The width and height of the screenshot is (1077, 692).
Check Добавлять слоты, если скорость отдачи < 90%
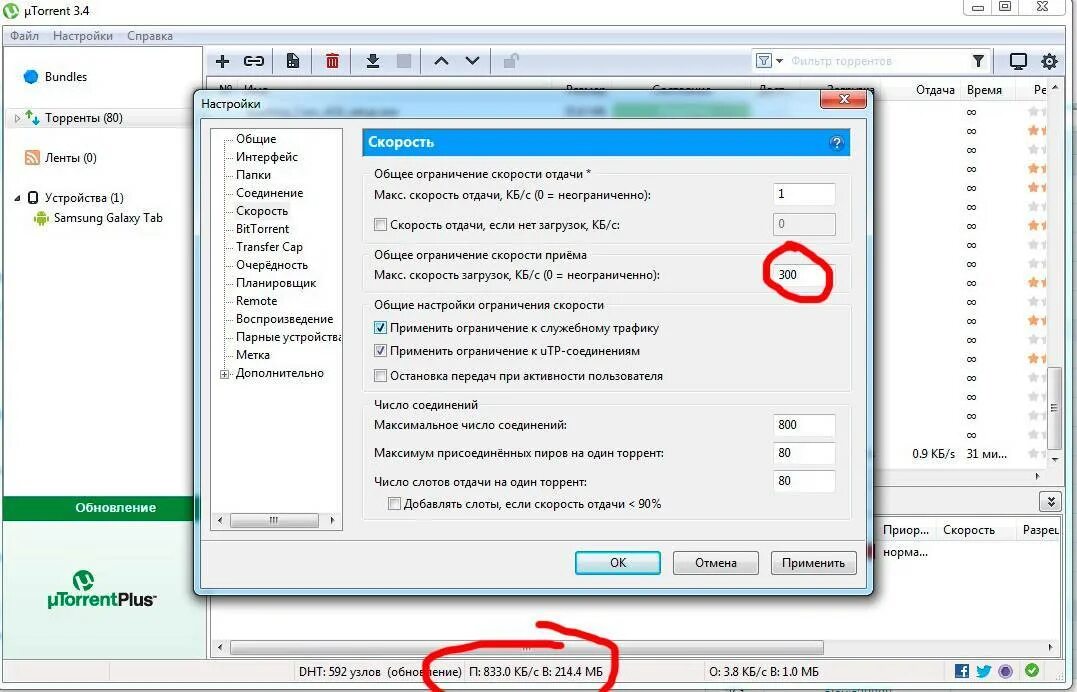pos(394,504)
